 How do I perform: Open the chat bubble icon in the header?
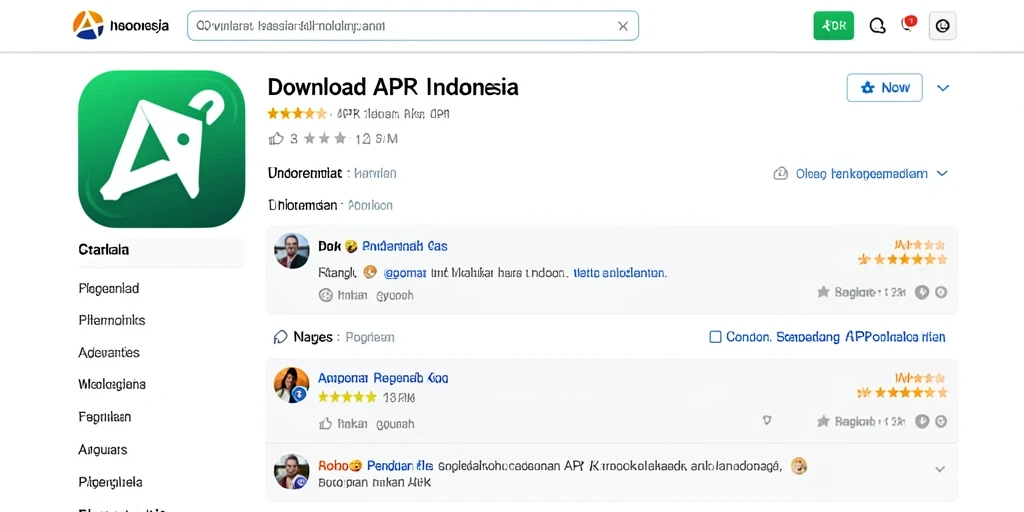878,26
